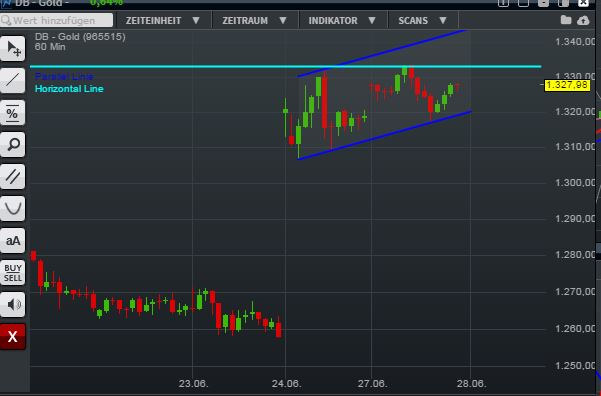Image resolution: width=601 pixels, height=396 pixels.
Task: Click the 60 Min timeframe label
Action: (50, 47)
